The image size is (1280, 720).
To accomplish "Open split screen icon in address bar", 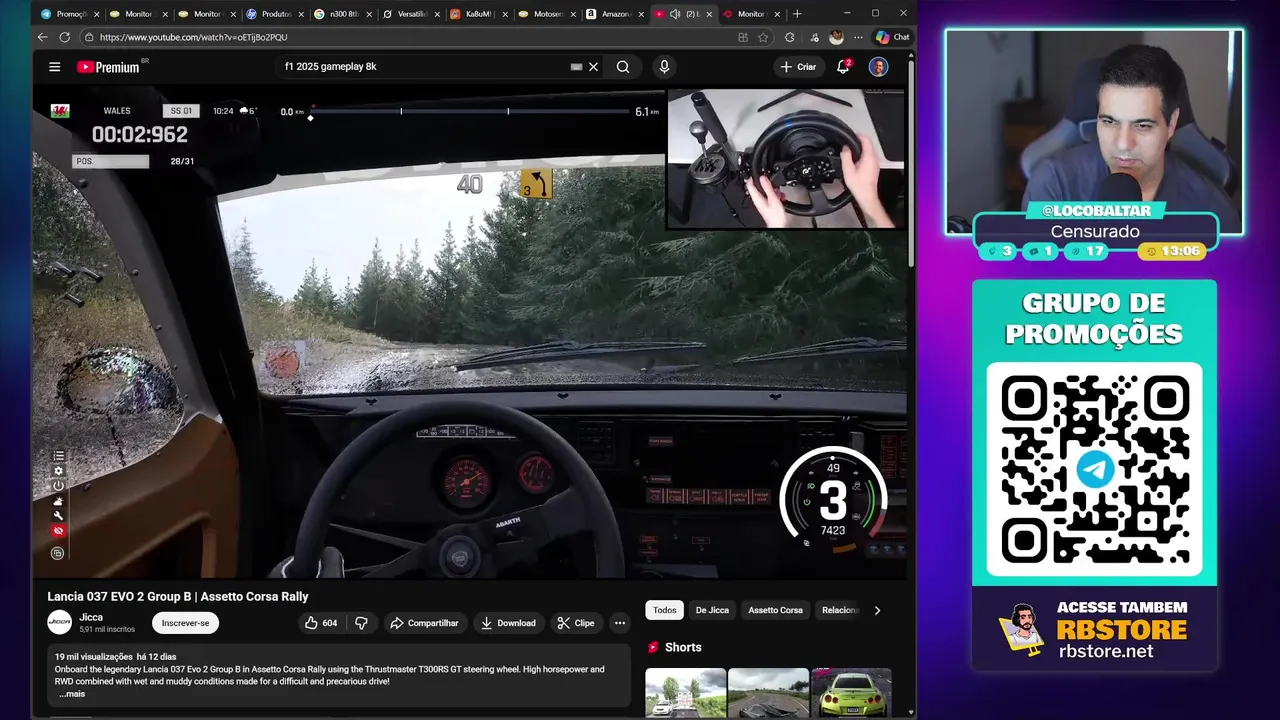I will pos(742,37).
